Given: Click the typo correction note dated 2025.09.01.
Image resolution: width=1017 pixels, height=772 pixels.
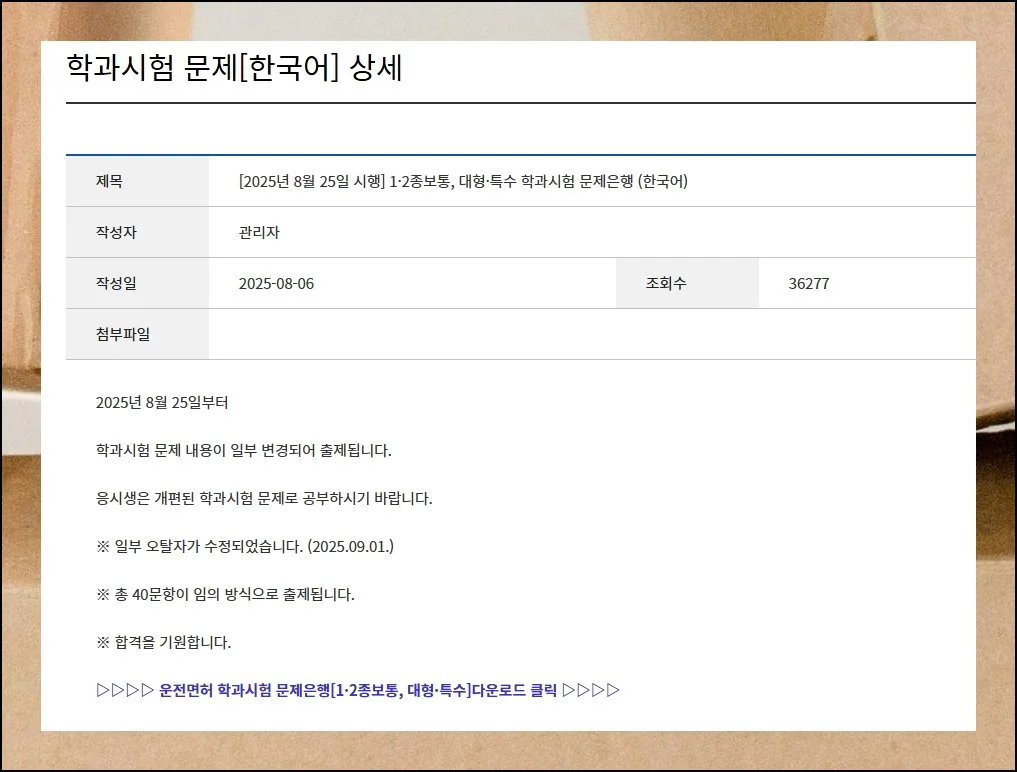Looking at the screenshot, I should coord(245,546).
